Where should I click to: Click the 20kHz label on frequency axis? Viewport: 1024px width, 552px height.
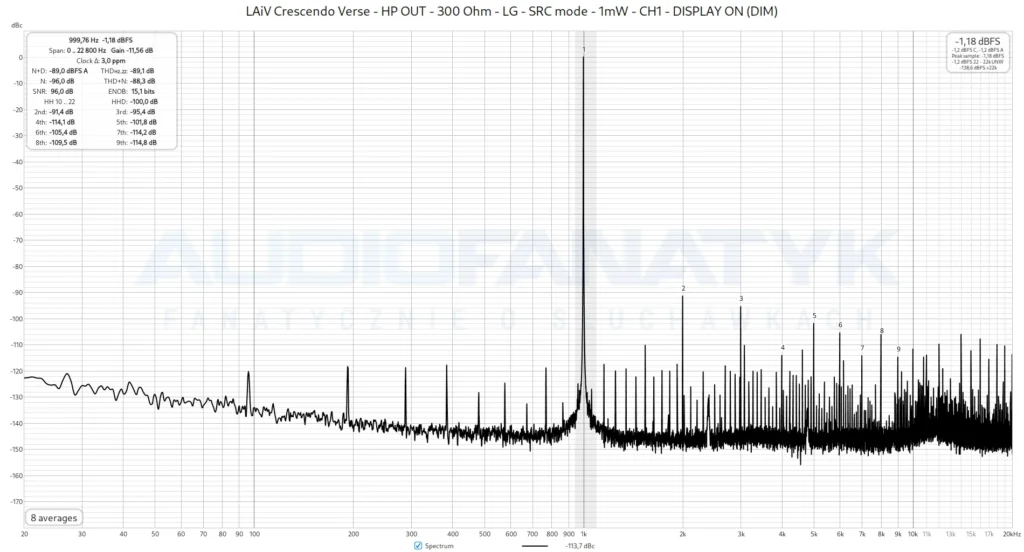(1012, 534)
